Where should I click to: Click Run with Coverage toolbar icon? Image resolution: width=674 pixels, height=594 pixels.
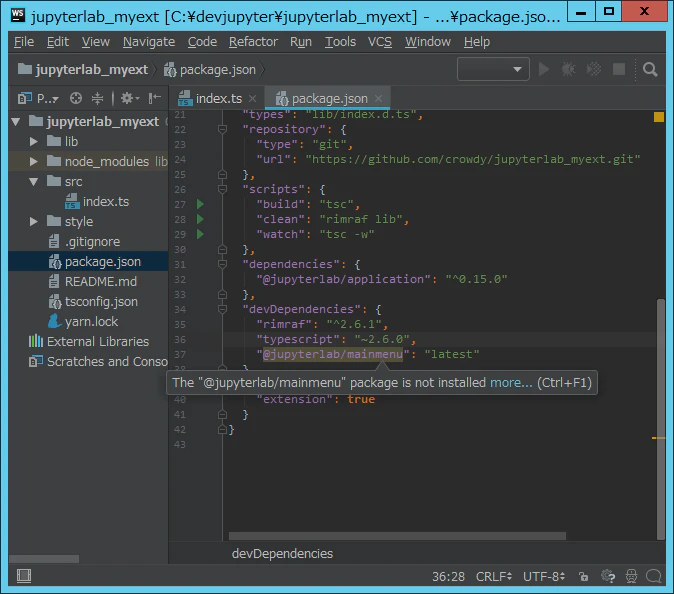pos(594,69)
